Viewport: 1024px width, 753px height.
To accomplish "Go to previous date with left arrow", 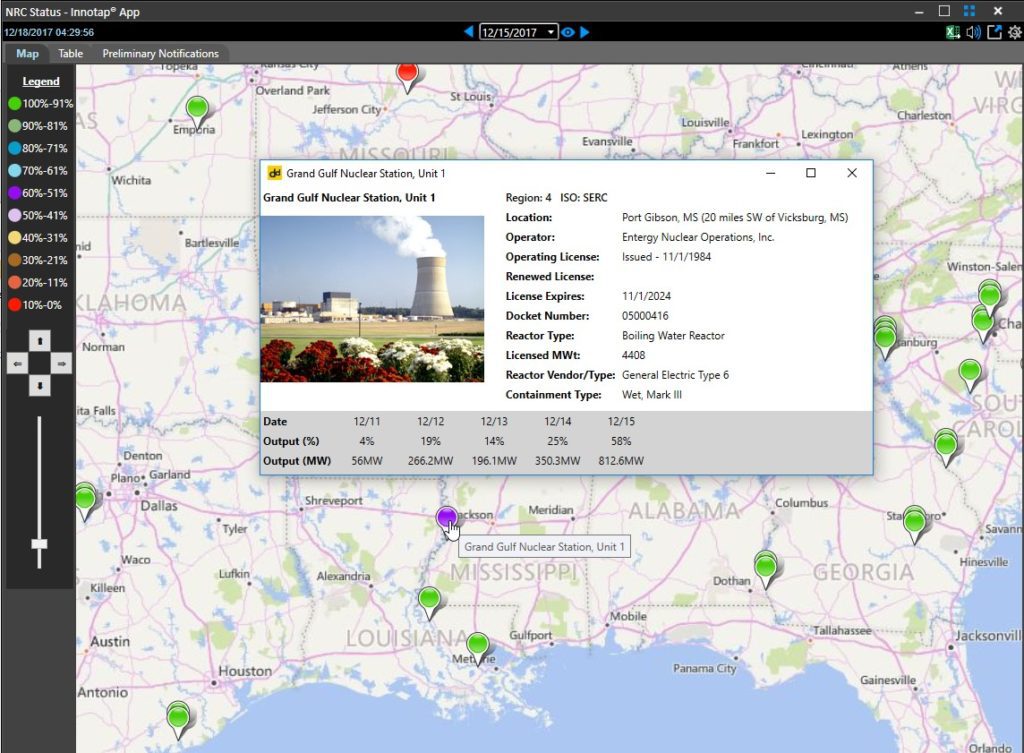I will 468,31.
